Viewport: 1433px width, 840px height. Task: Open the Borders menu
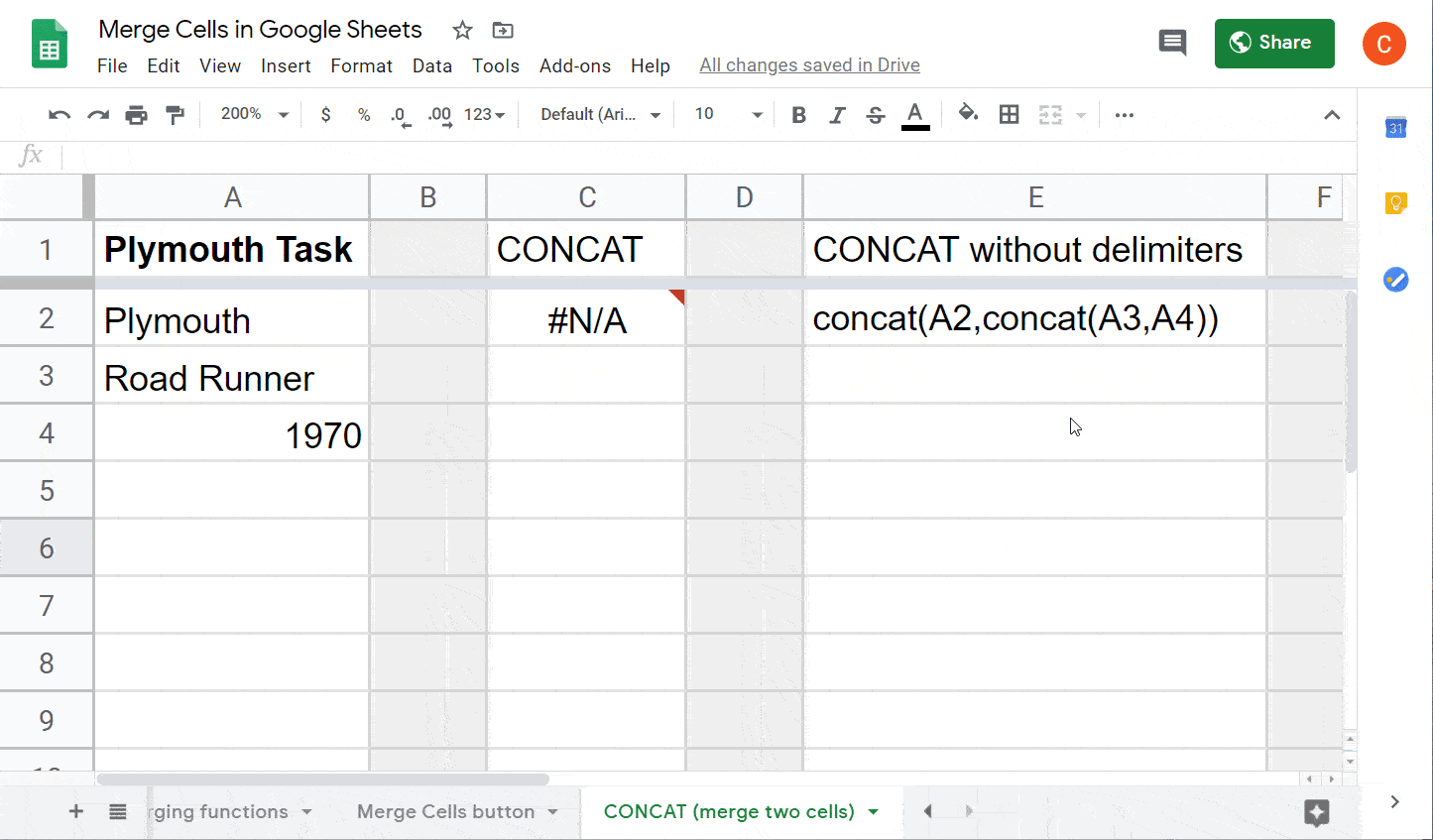coord(1009,114)
